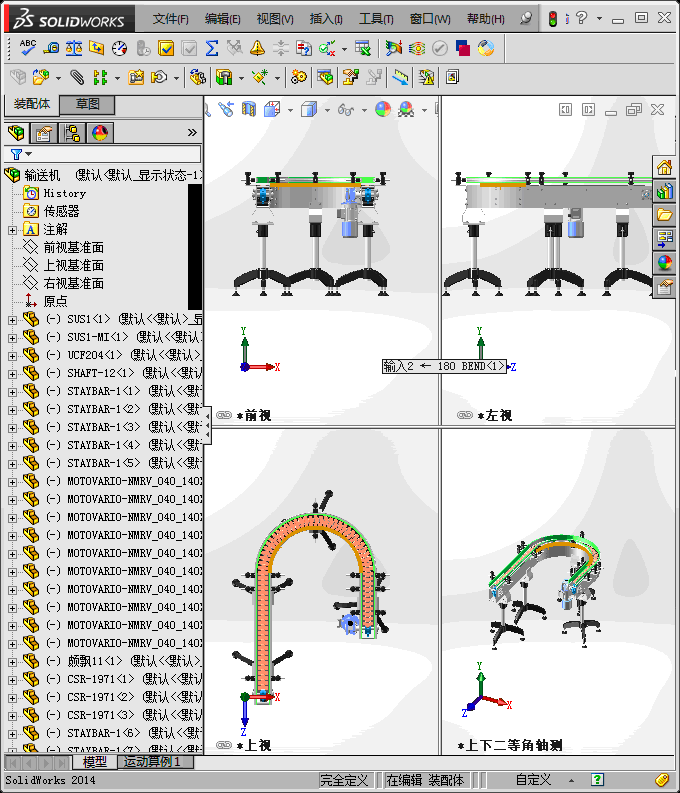
Task: Open the Check tool with yellow checkmark
Action: click(x=166, y=48)
